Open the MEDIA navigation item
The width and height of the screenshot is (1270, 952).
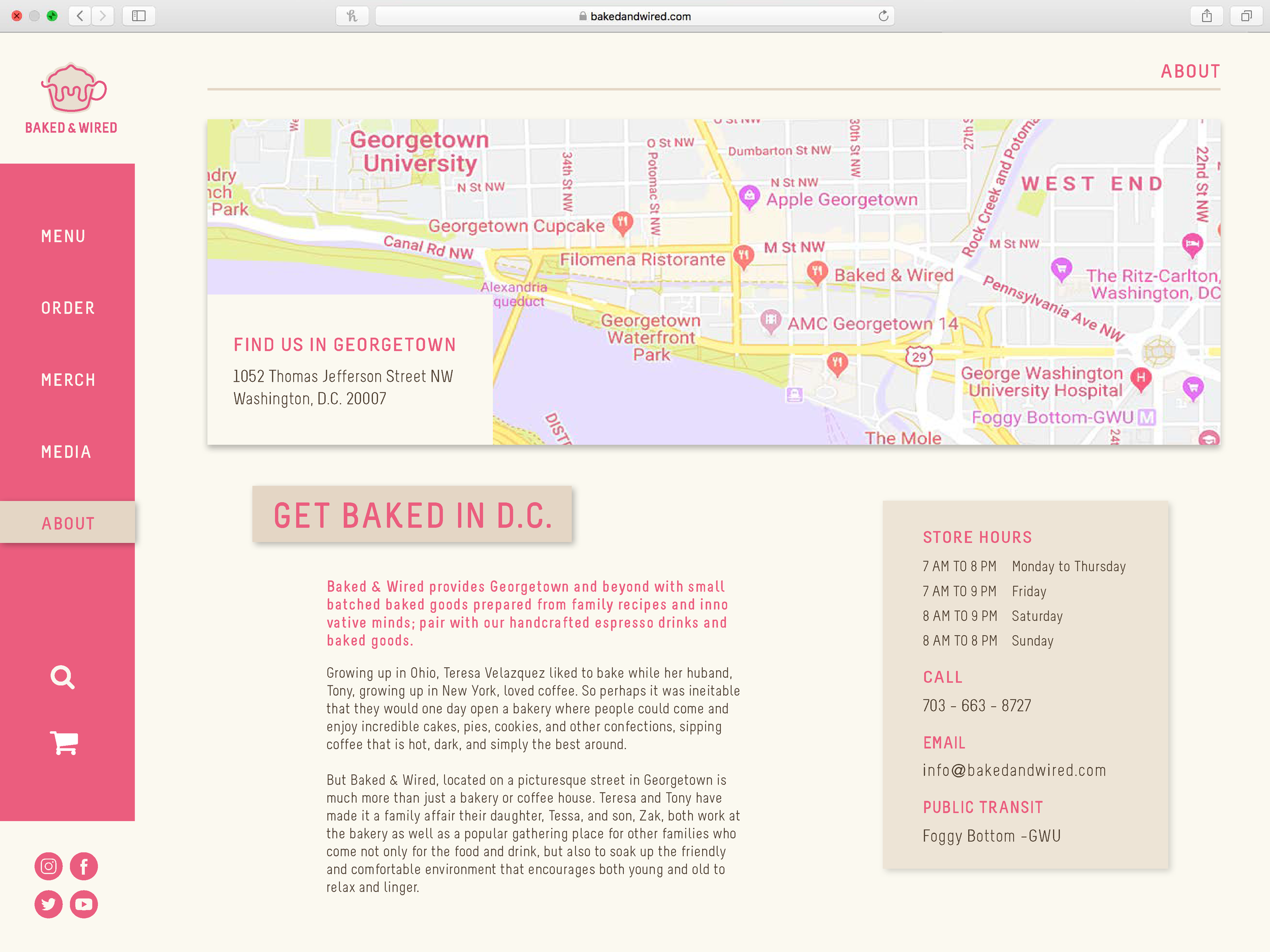pos(66,451)
